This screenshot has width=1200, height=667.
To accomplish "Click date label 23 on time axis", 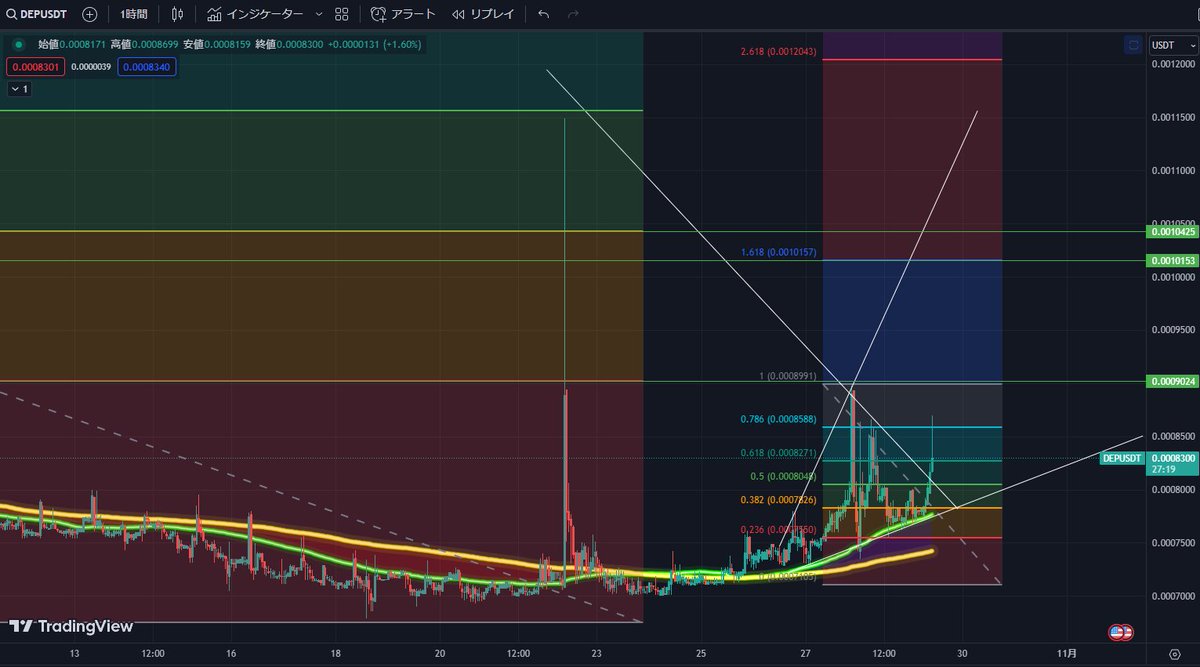I will [596, 654].
